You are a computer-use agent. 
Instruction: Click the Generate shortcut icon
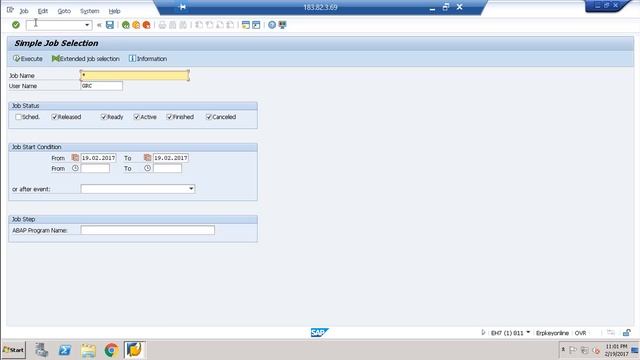[x=256, y=25]
